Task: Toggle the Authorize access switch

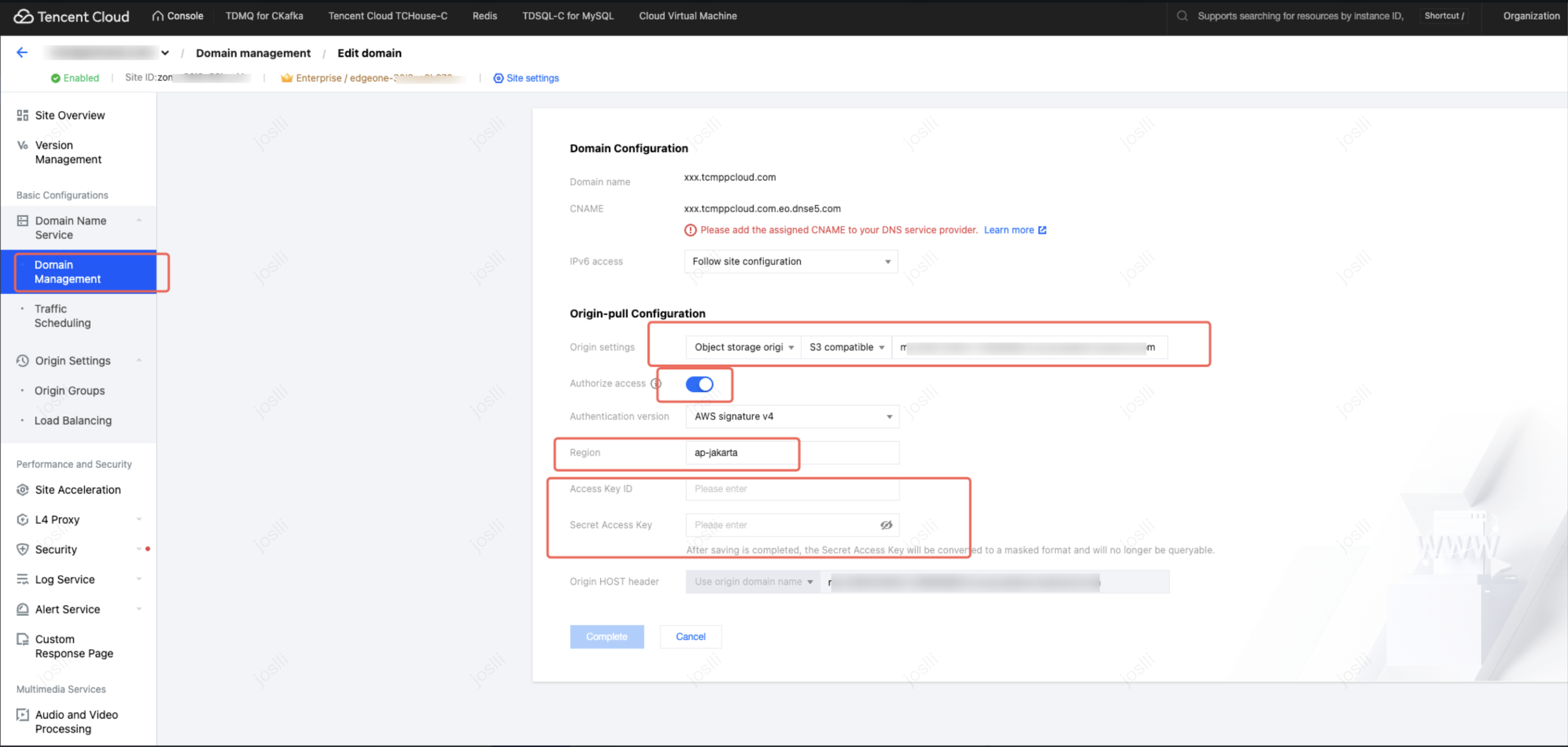Action: click(x=699, y=384)
